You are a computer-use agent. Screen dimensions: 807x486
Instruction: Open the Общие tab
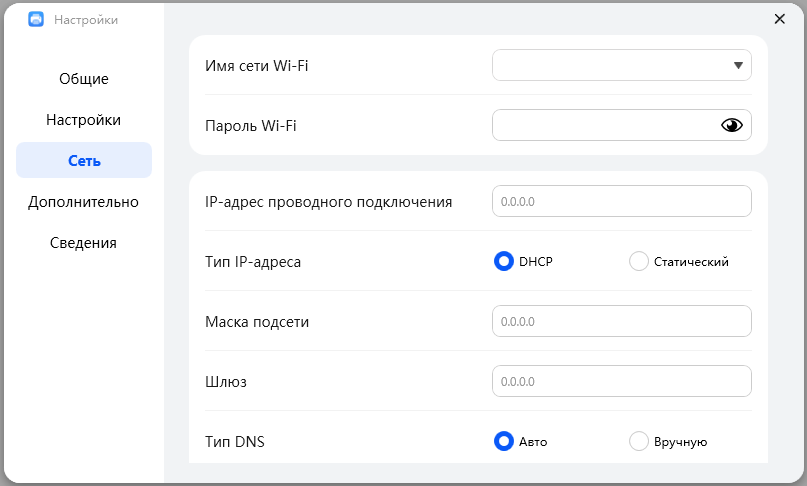coord(84,79)
